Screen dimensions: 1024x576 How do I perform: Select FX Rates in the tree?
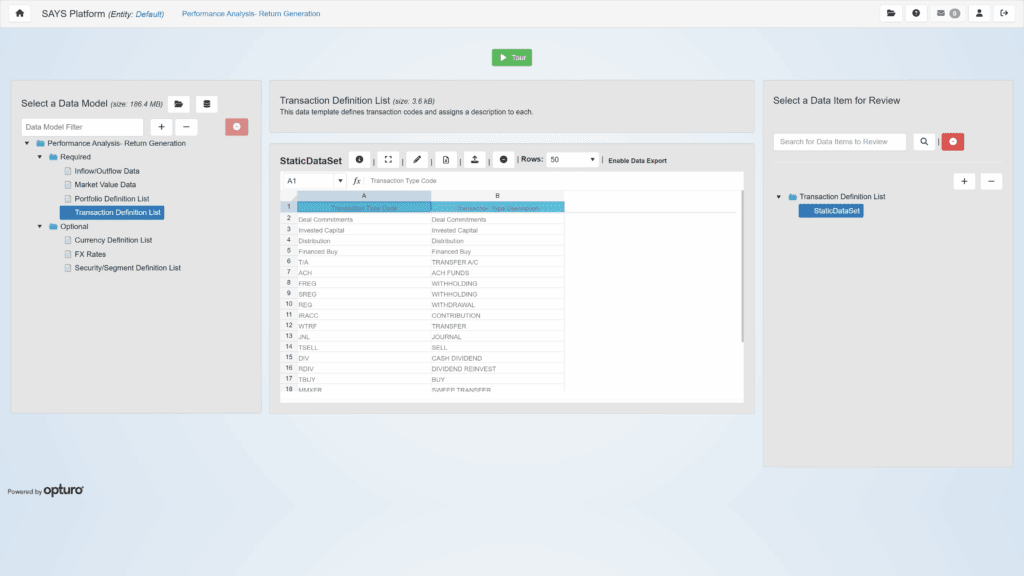tap(92, 254)
